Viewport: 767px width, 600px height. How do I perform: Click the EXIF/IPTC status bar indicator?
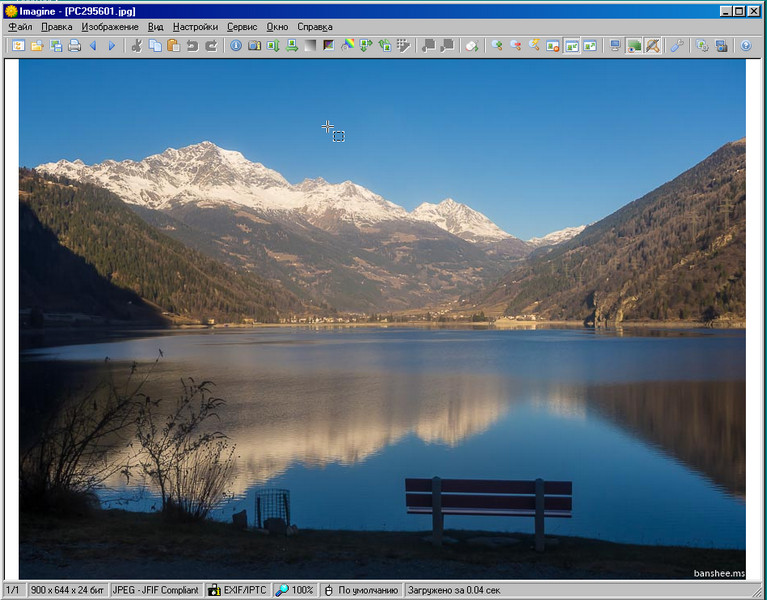(x=238, y=590)
